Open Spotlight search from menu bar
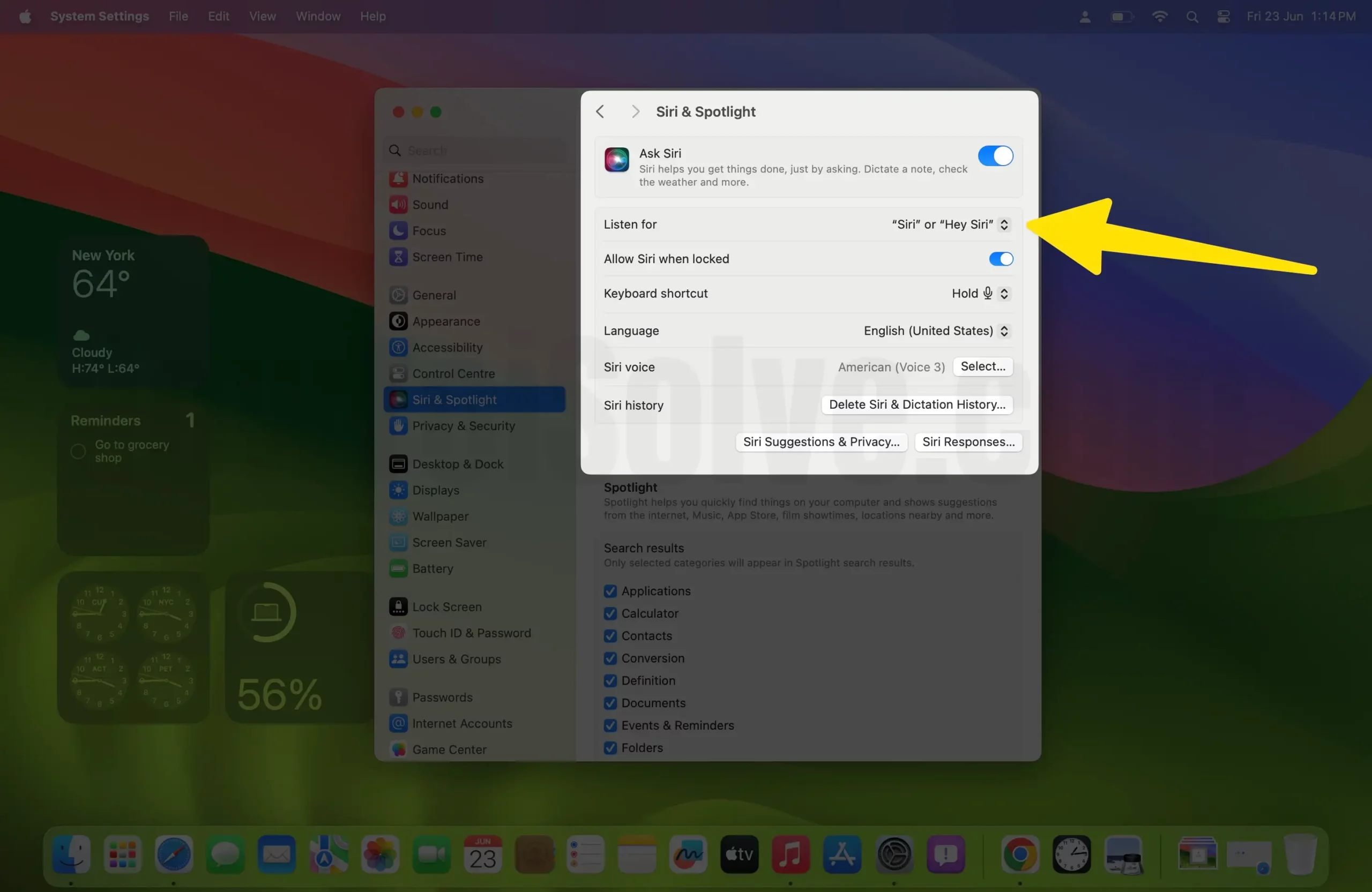This screenshot has height=892, width=1372. [1192, 17]
